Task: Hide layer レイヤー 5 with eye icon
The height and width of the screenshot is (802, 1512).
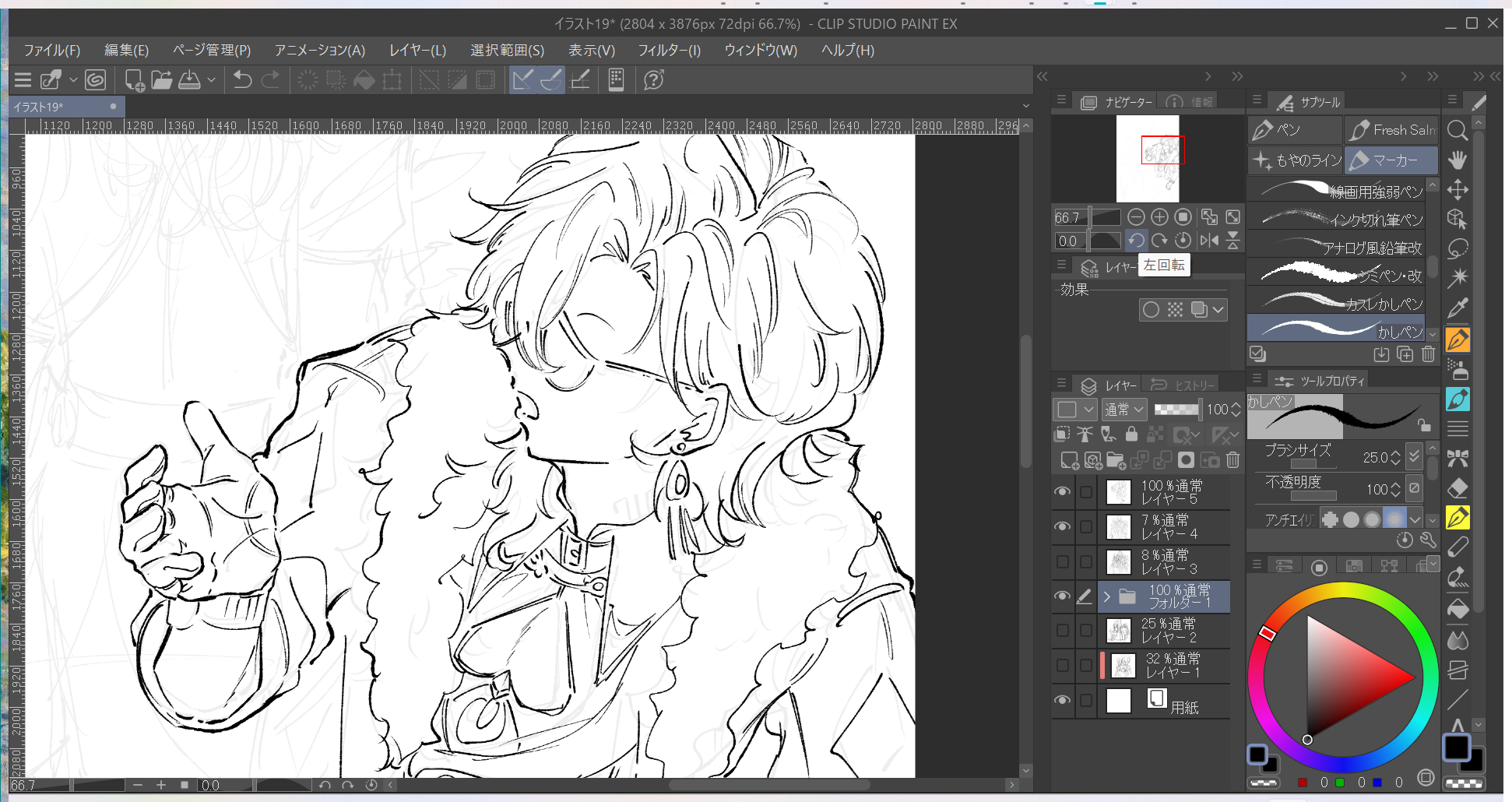Action: click(1062, 492)
